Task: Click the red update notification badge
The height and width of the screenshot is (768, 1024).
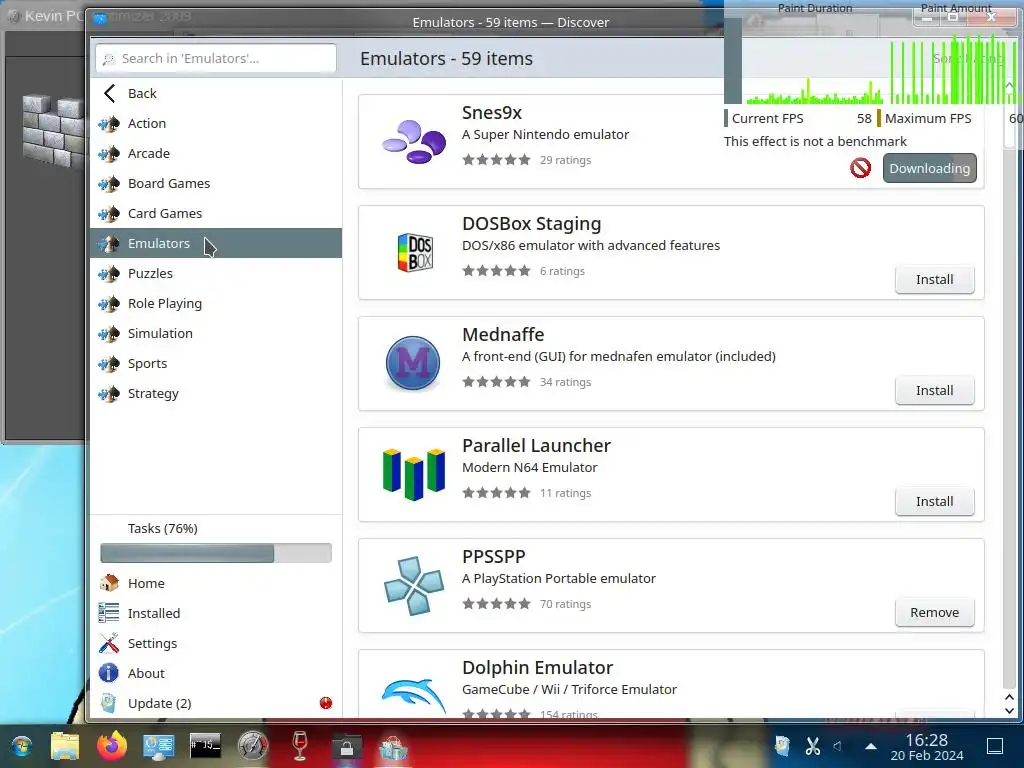Action: pyautogui.click(x=326, y=703)
